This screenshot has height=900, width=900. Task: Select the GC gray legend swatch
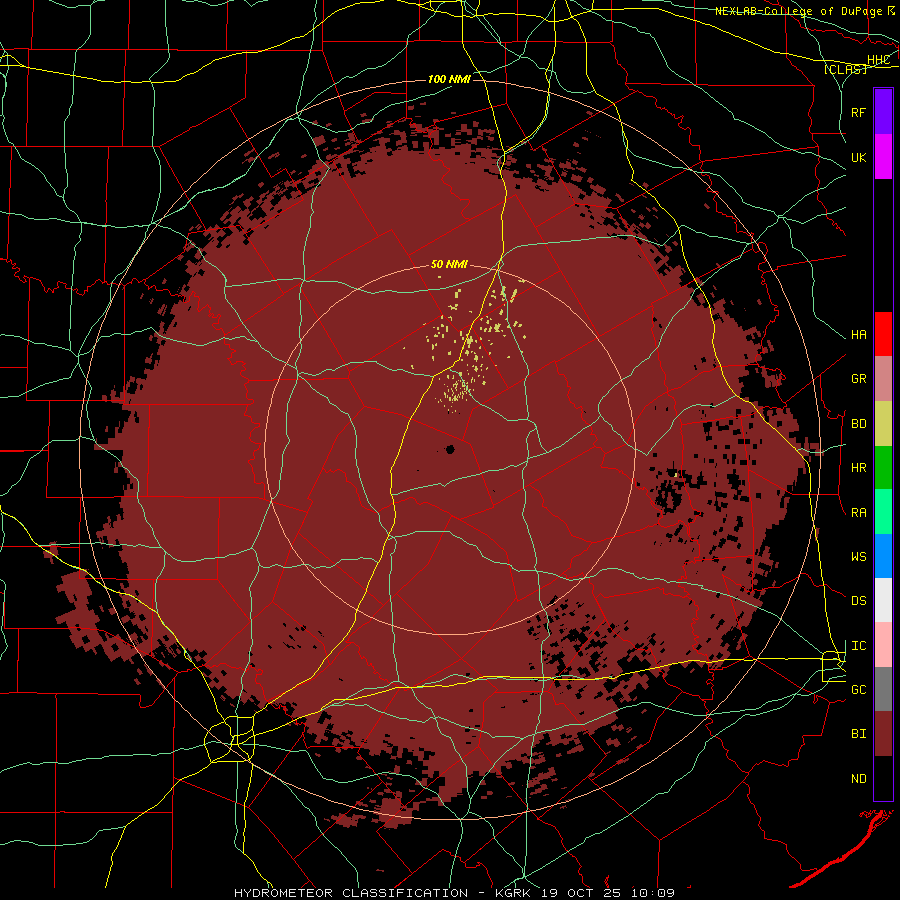coord(883,689)
